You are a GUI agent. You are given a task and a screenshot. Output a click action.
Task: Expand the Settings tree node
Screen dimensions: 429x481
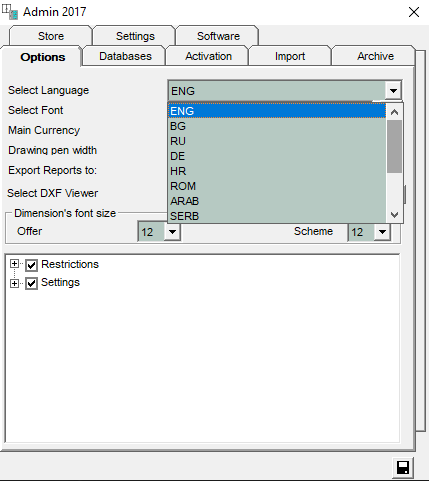click(x=14, y=283)
